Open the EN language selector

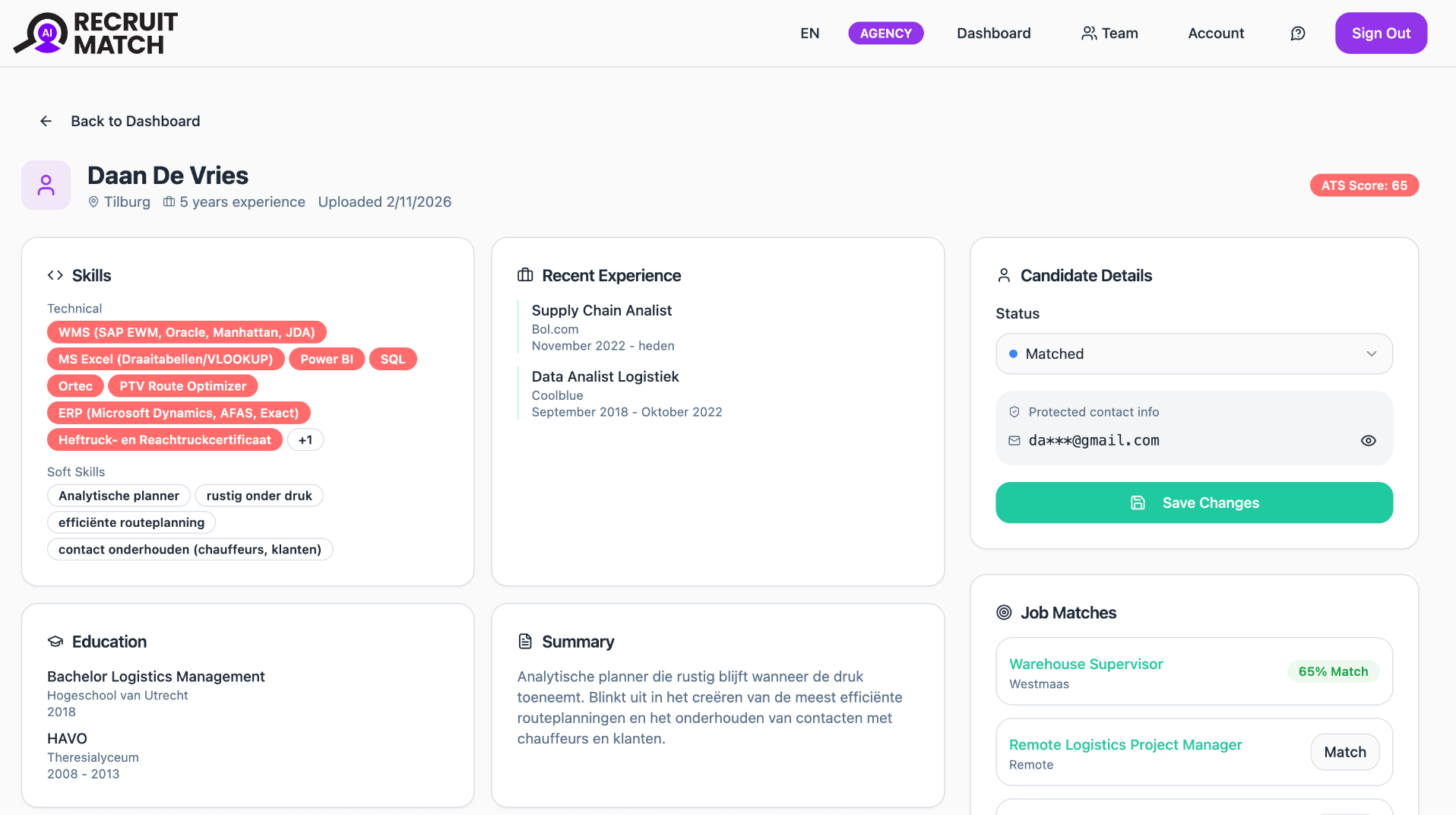809,33
